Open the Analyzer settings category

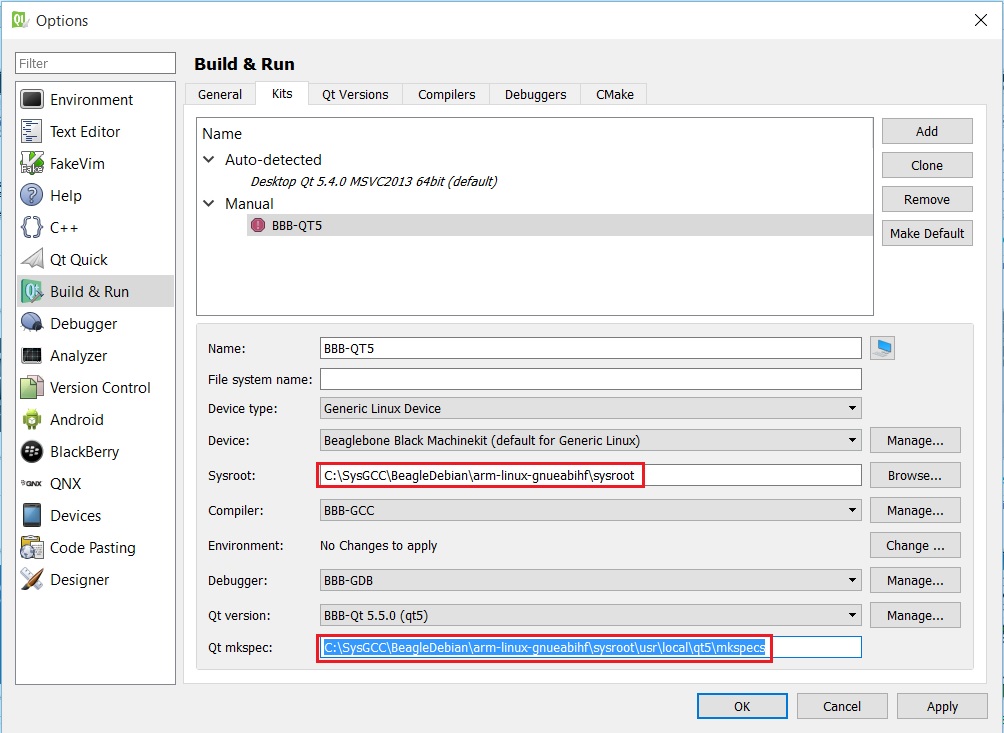tap(84, 355)
